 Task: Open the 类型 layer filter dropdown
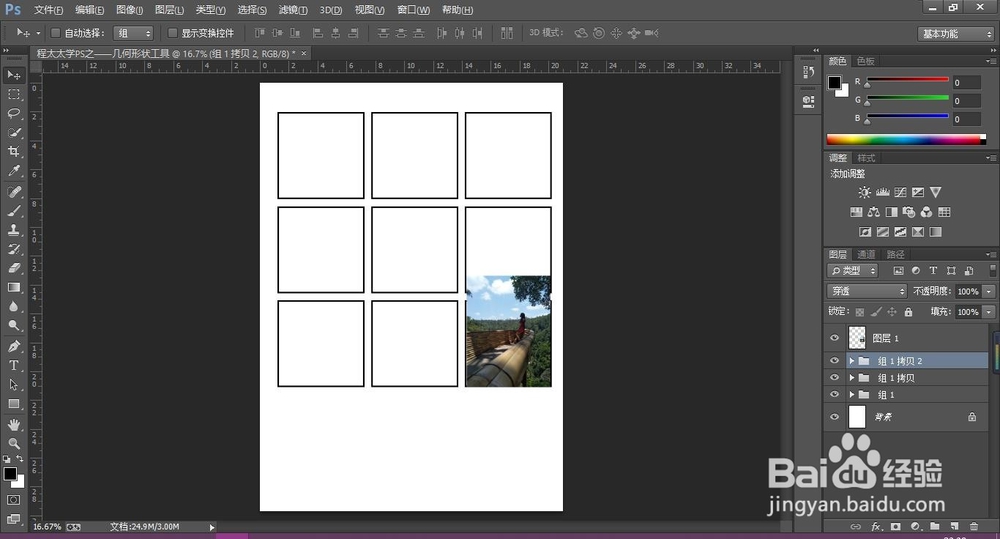tap(853, 270)
